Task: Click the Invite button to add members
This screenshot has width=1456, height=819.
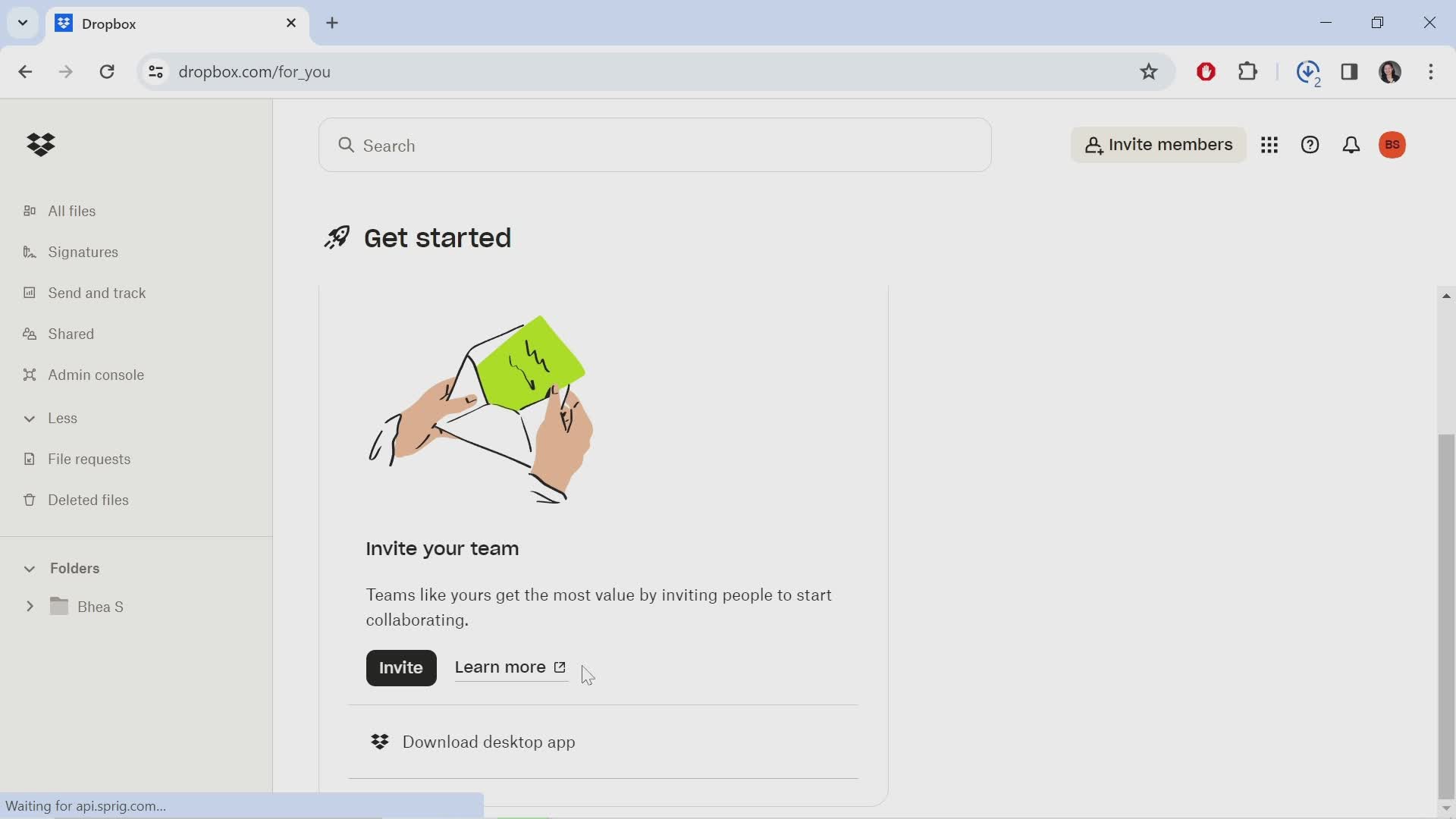Action: tap(401, 667)
